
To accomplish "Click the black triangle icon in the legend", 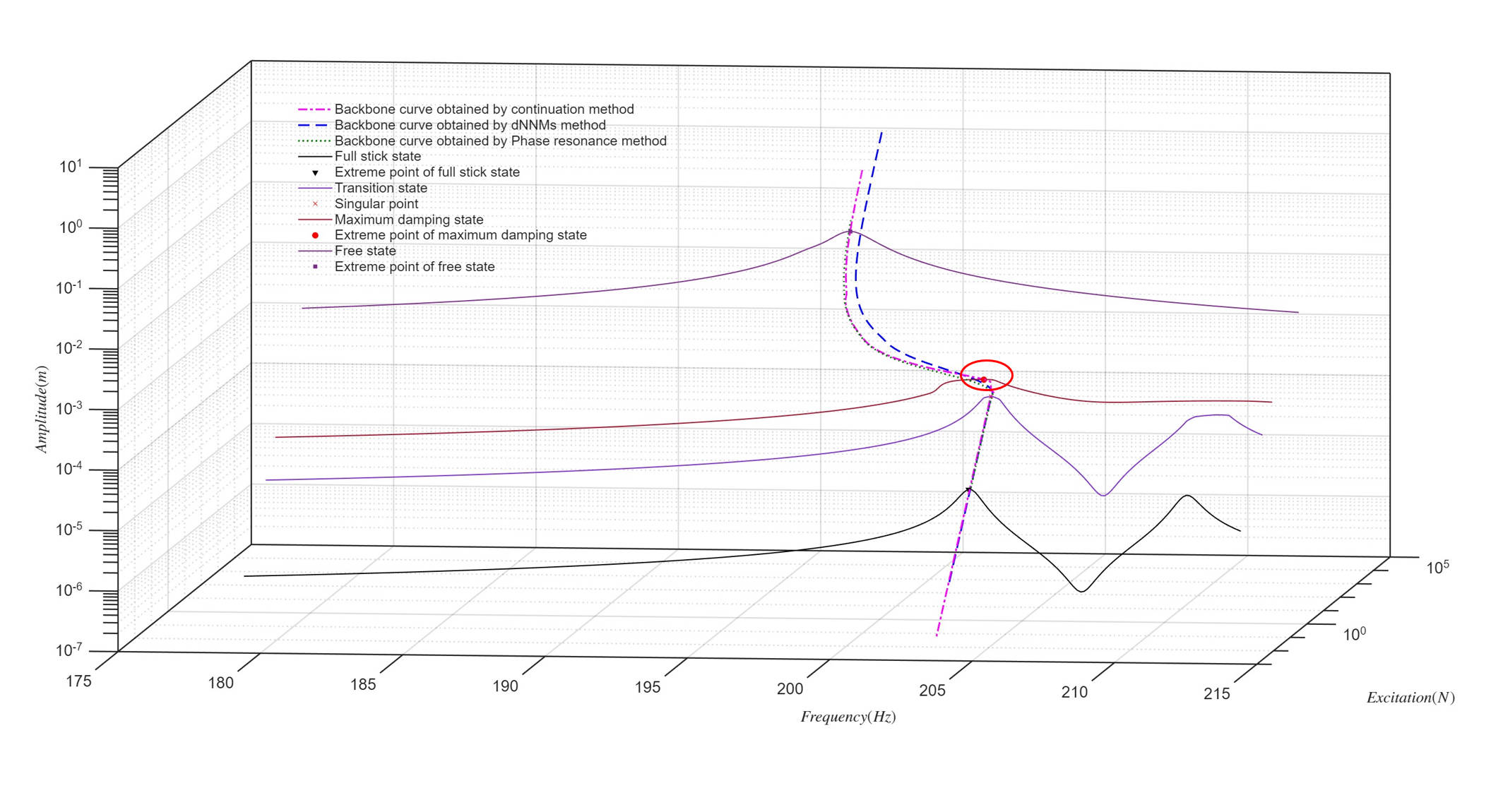I will pos(315,172).
